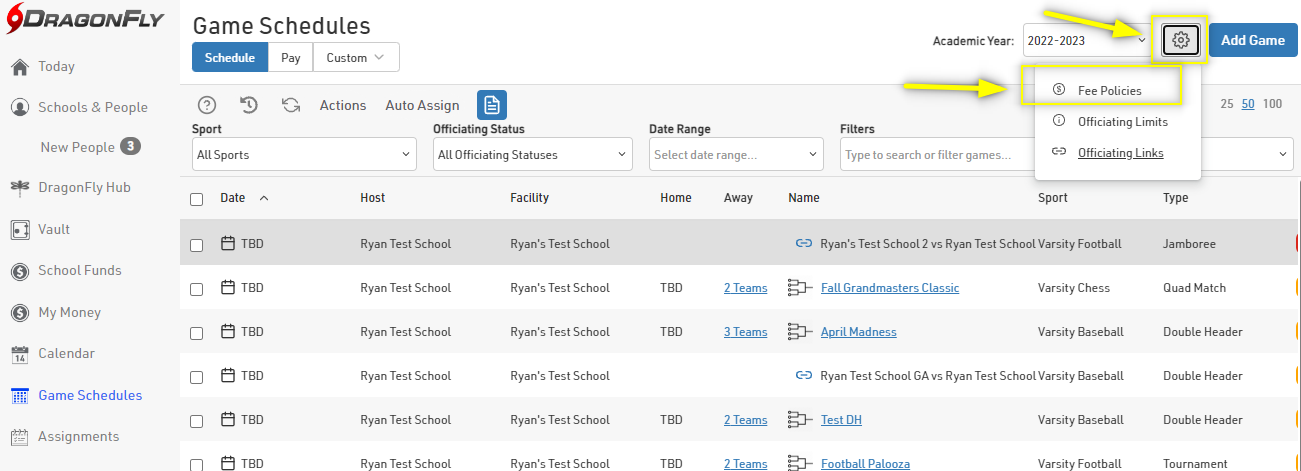Check the Fall Grandmasters Classic row checkbox

197,289
